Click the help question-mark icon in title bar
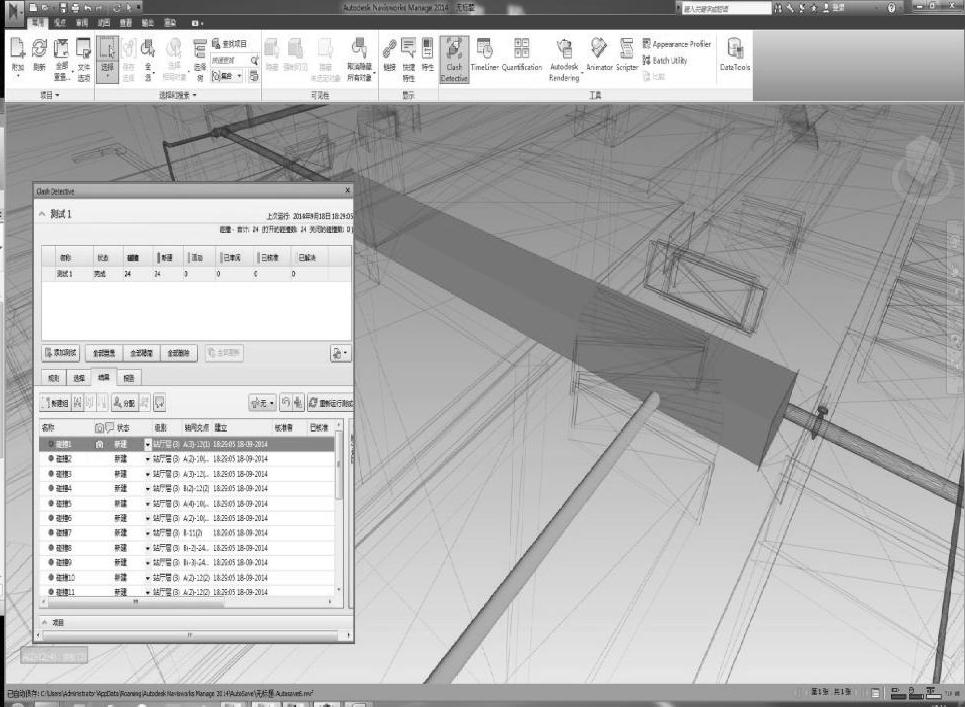The width and height of the screenshot is (965, 707). [891, 8]
